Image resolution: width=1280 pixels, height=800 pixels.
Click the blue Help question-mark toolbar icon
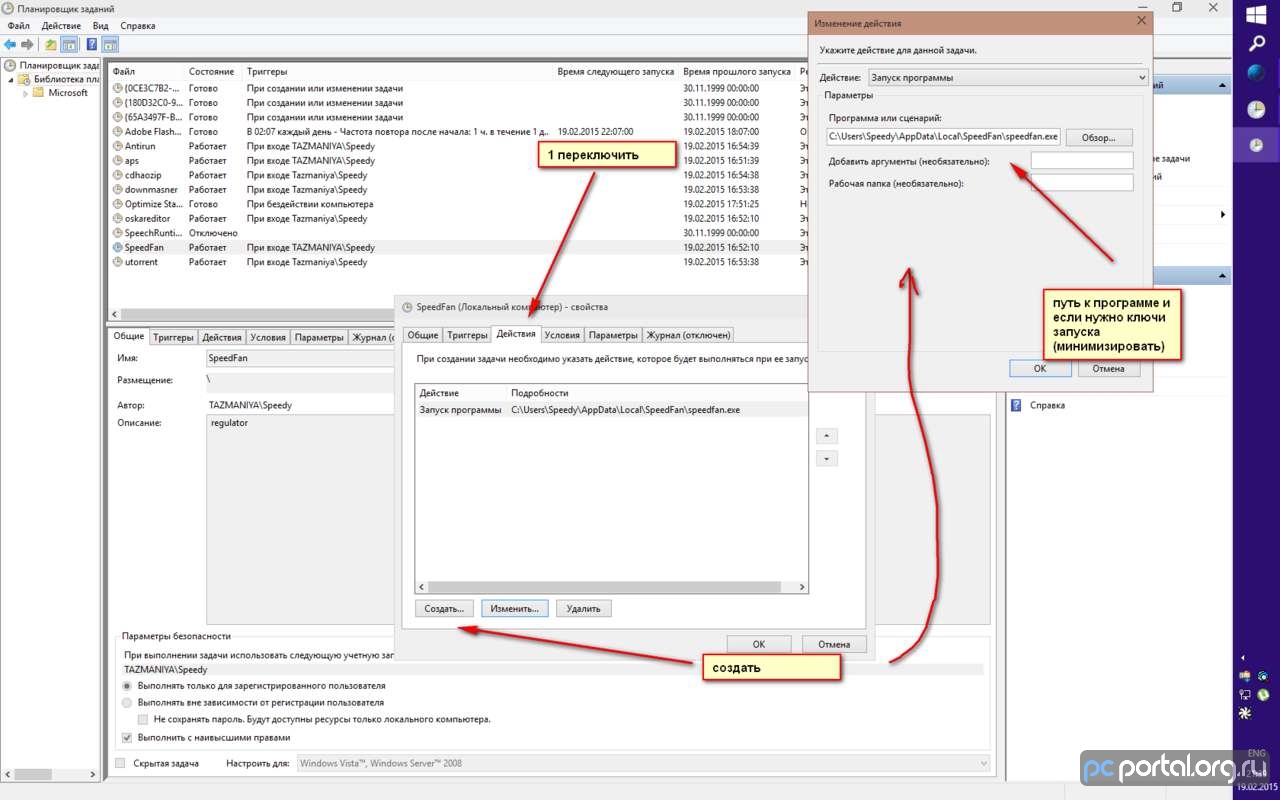point(92,44)
